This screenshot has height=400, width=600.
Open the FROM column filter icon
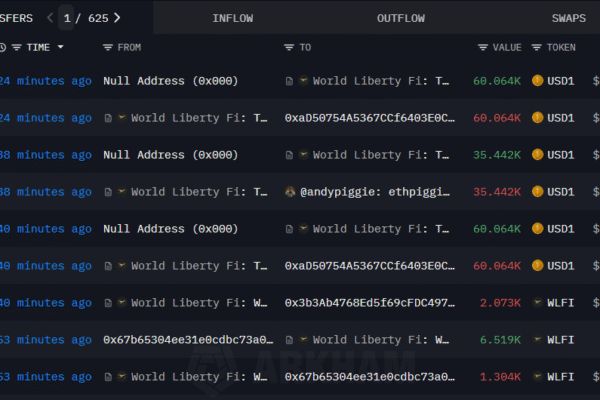tap(108, 47)
